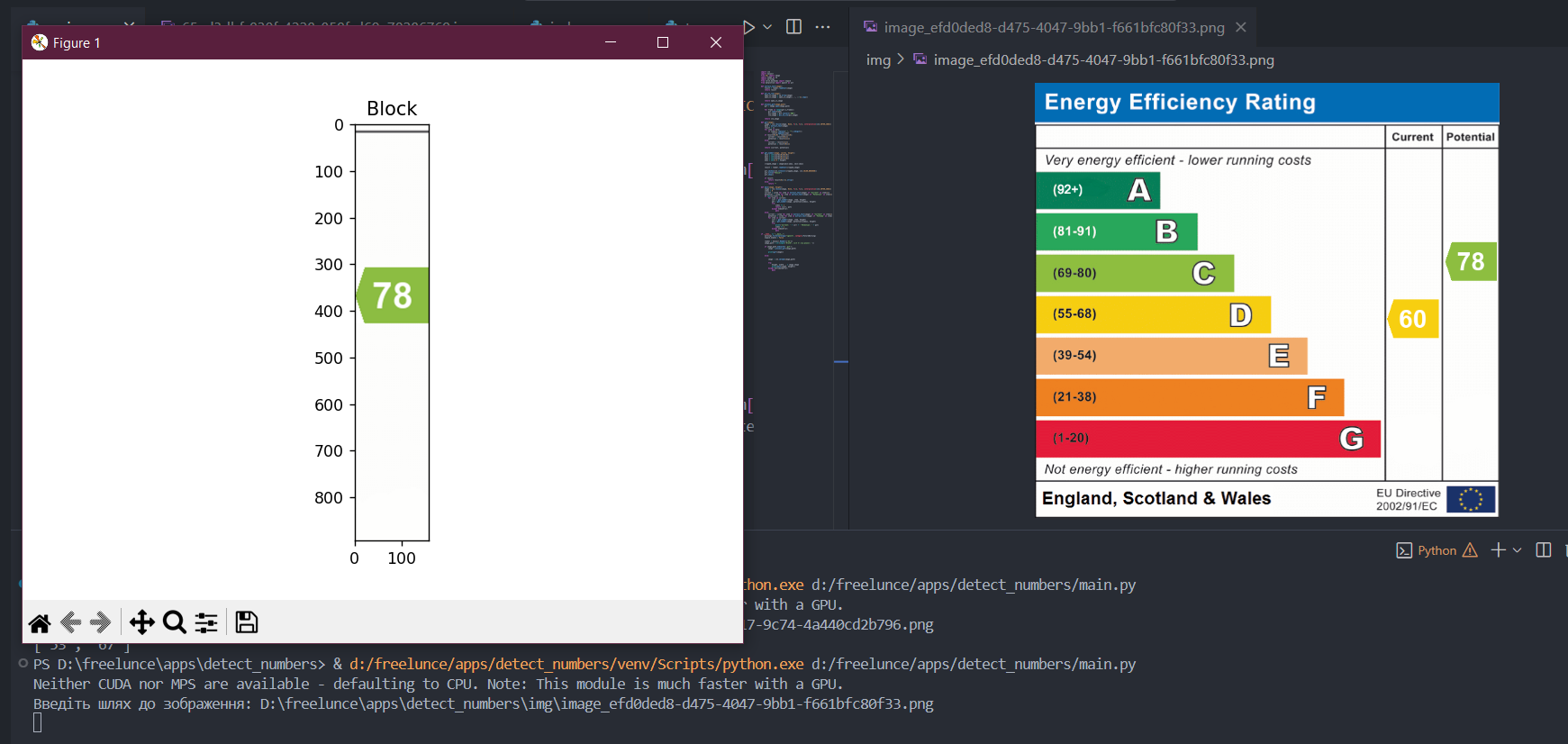Image resolution: width=1568 pixels, height=744 pixels.
Task: Run the Python file with play icon
Action: (748, 27)
